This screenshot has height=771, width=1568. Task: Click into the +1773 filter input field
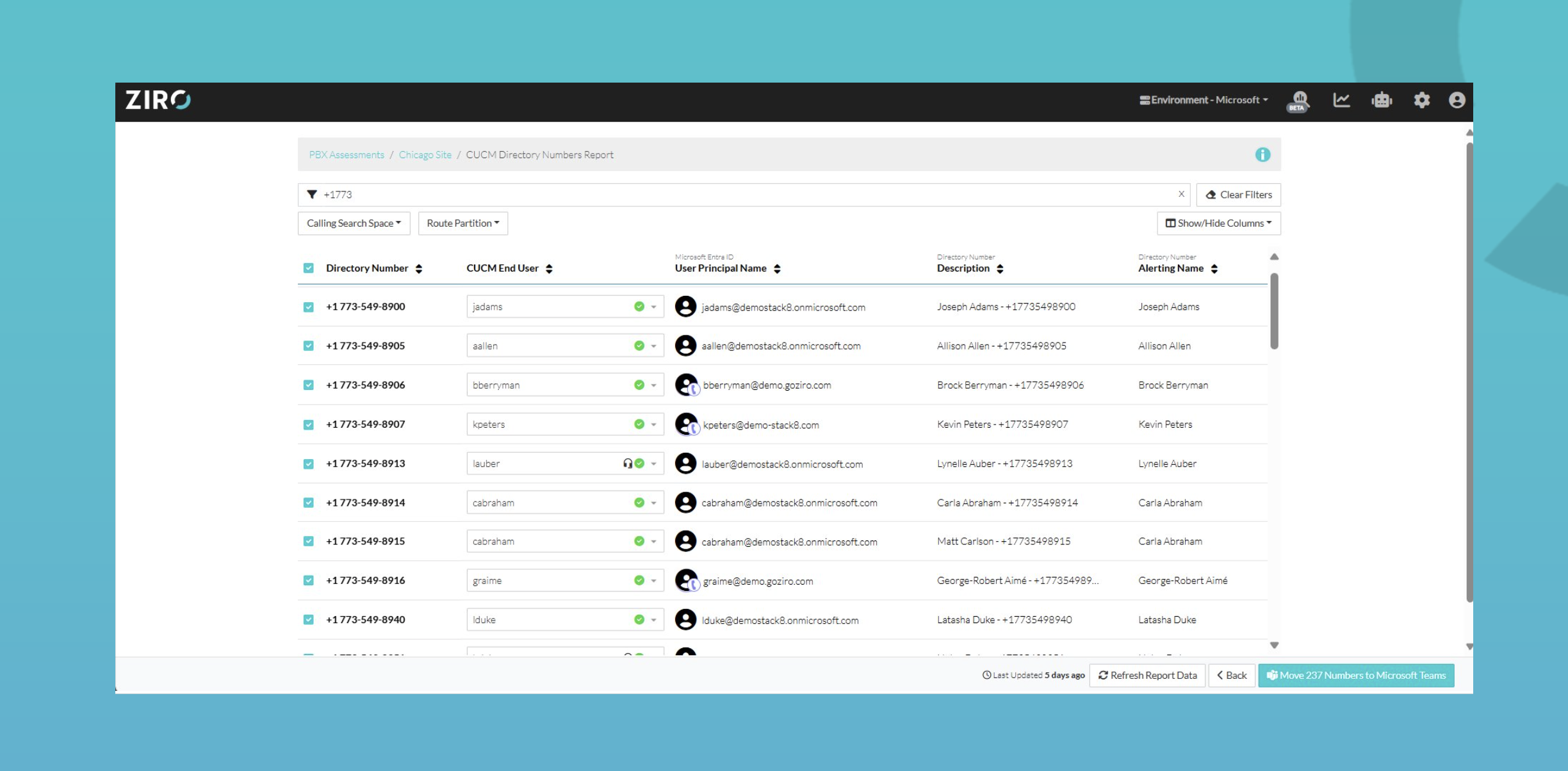(x=743, y=195)
